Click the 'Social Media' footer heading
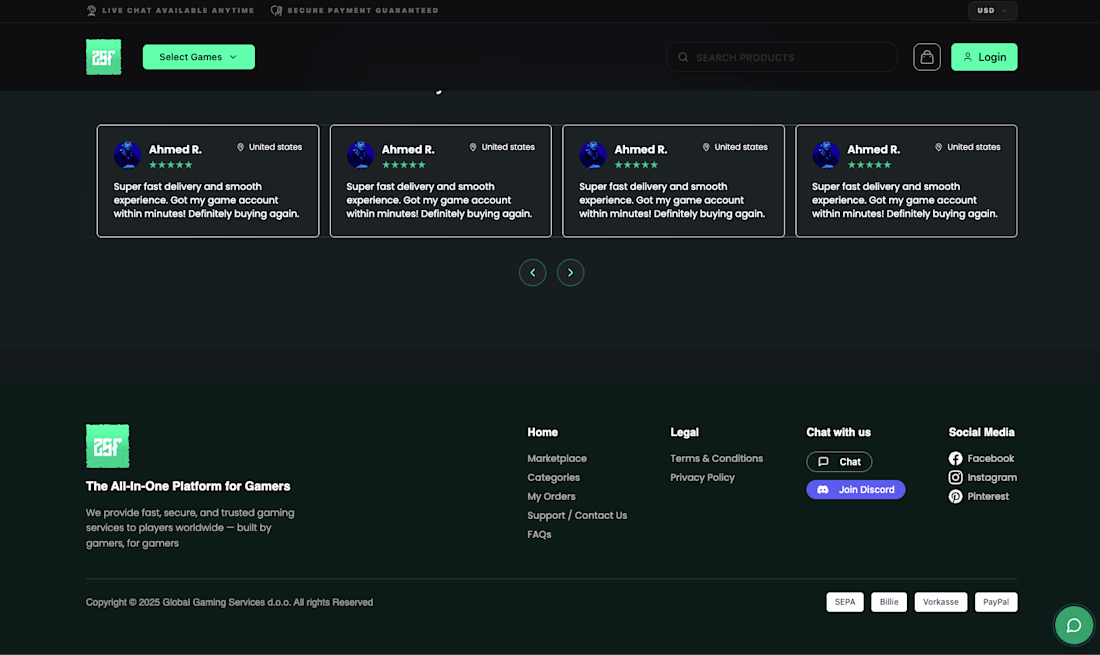Image resolution: width=1100 pixels, height=655 pixels. click(x=981, y=433)
